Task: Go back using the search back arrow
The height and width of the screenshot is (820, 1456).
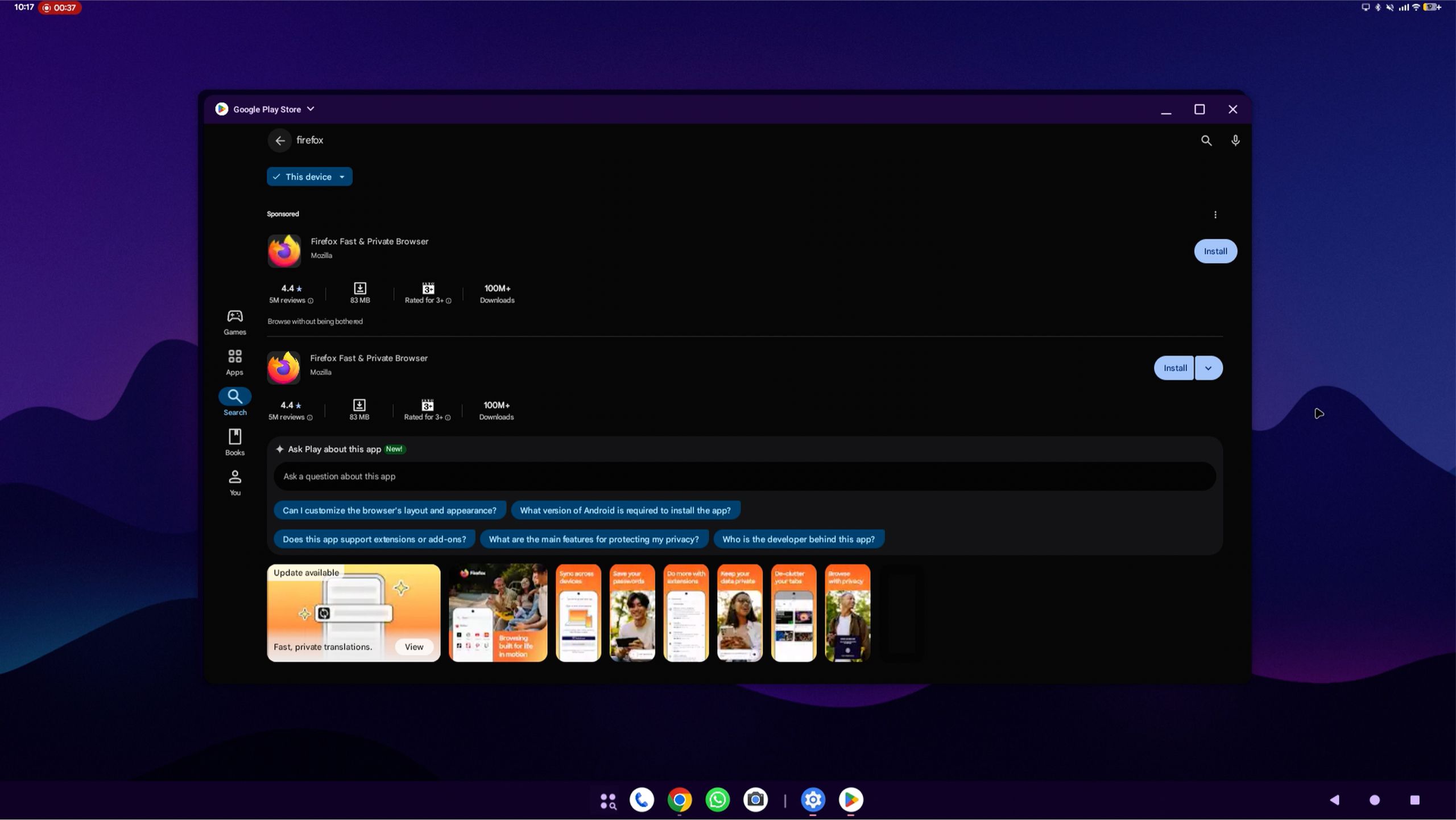Action: (x=280, y=141)
